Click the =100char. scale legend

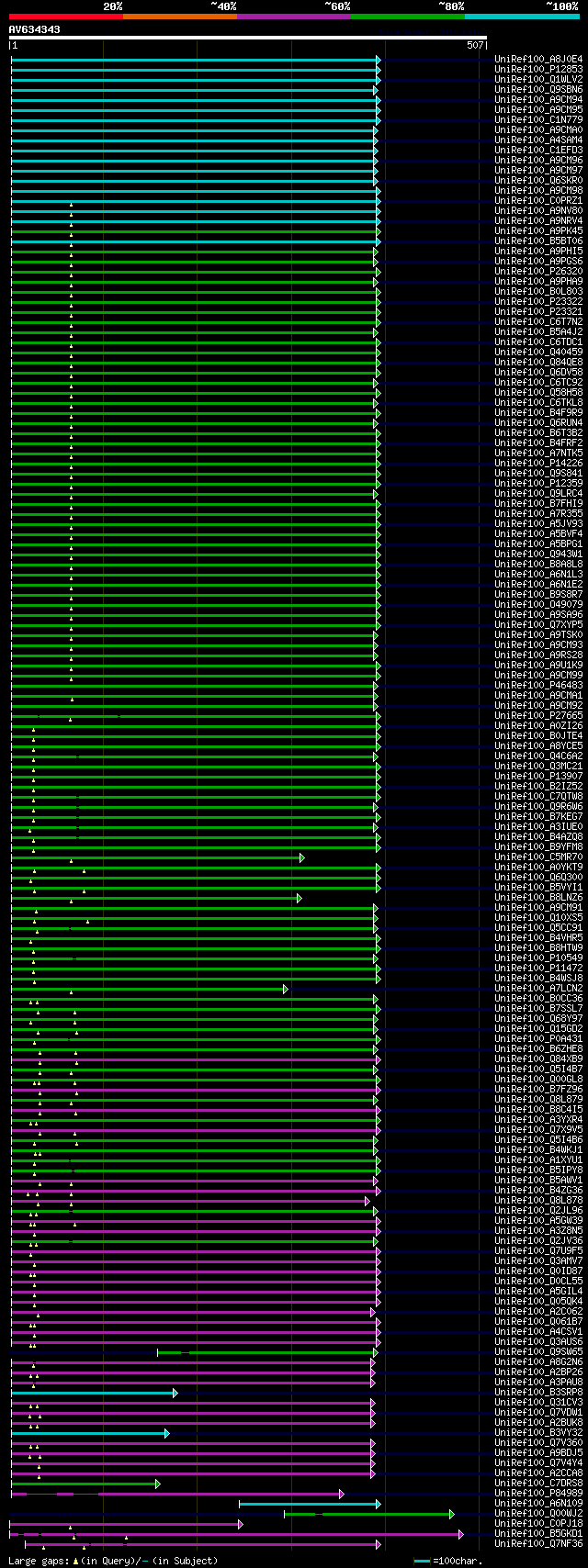pyautogui.click(x=447, y=1561)
